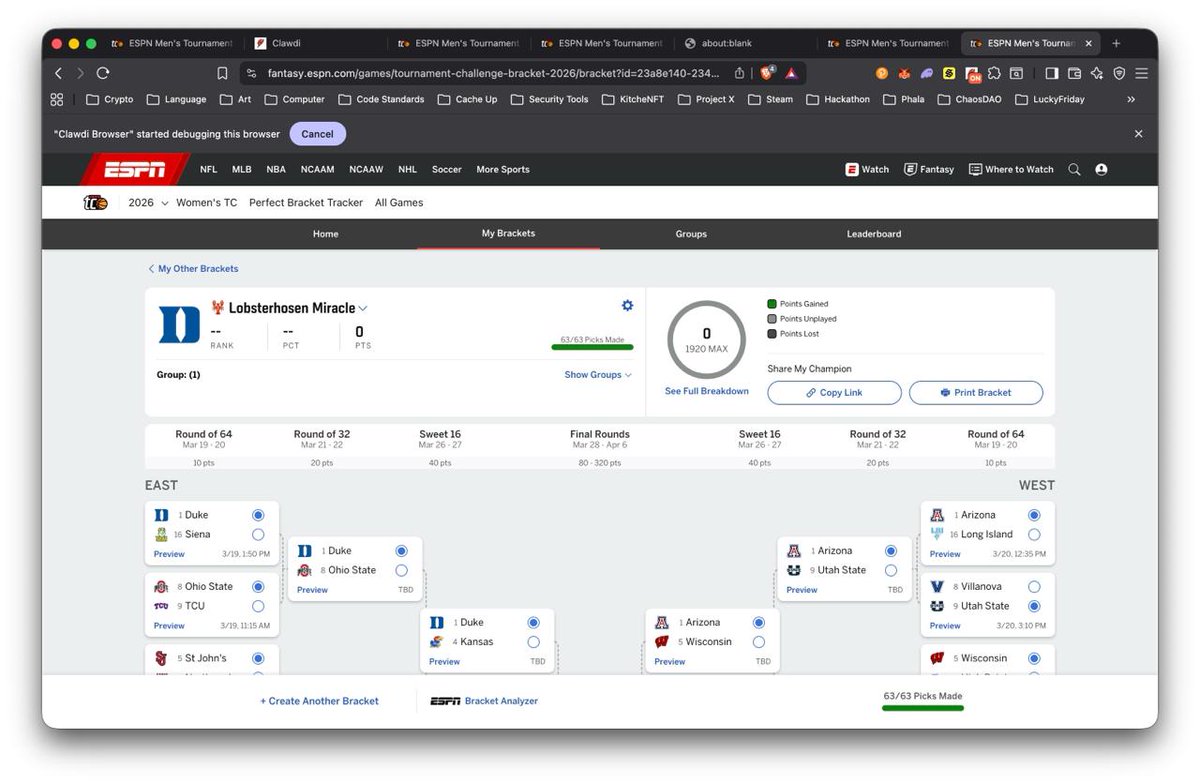Screen dimensions: 1200x784
Task: Click the address bar URL field
Action: pyautogui.click(x=495, y=73)
